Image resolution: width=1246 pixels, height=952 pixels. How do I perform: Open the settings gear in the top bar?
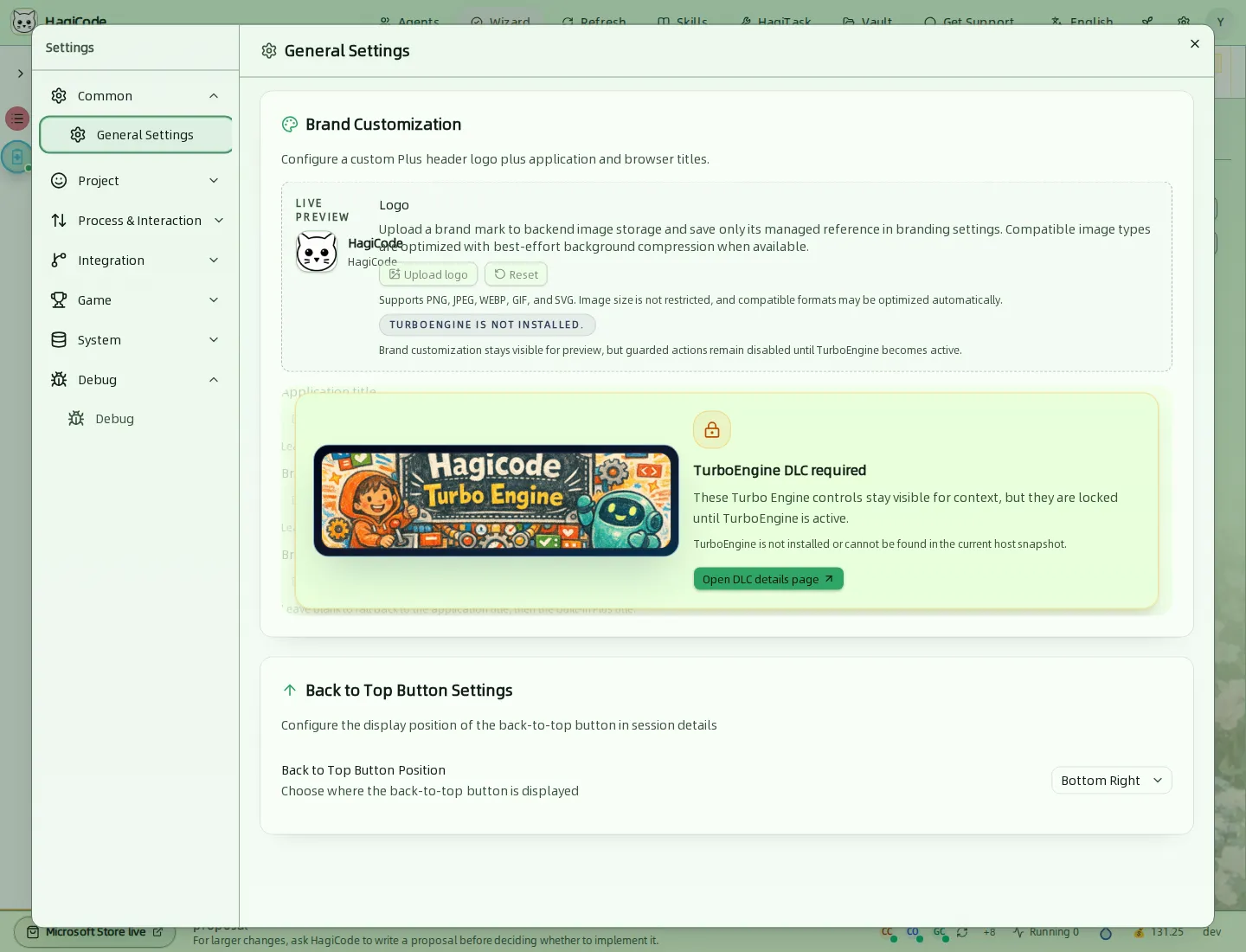click(x=1184, y=22)
